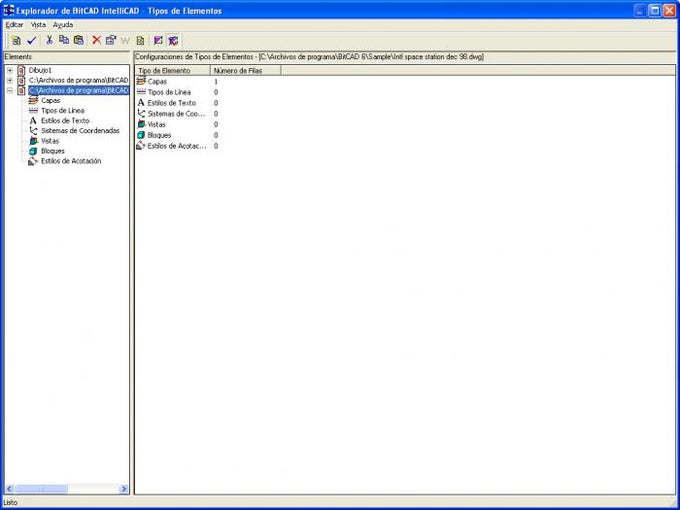
Task: Click left arrow of tree horizontal scrollbar
Action: pyautogui.click(x=9, y=489)
